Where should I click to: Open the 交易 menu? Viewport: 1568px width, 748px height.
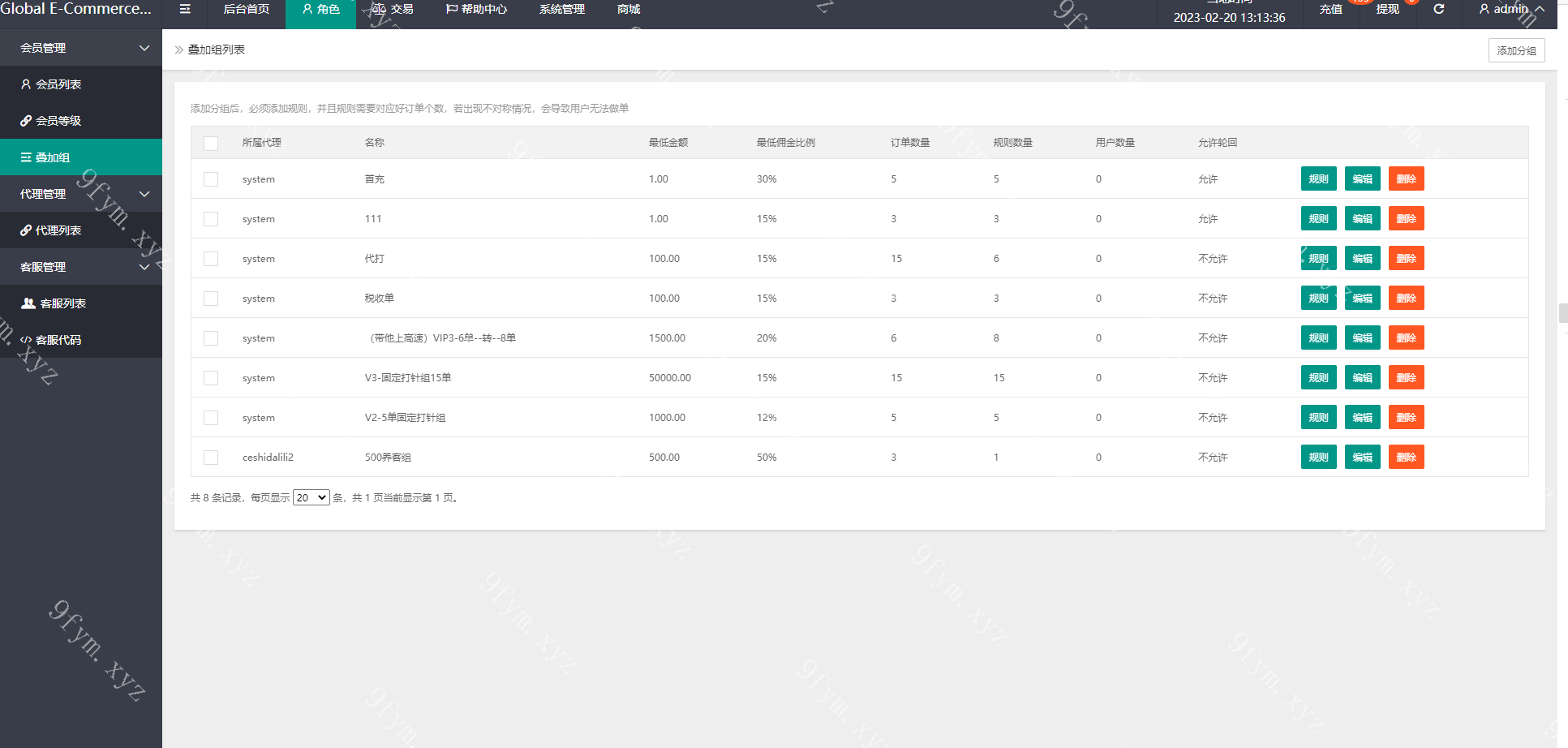pos(393,9)
